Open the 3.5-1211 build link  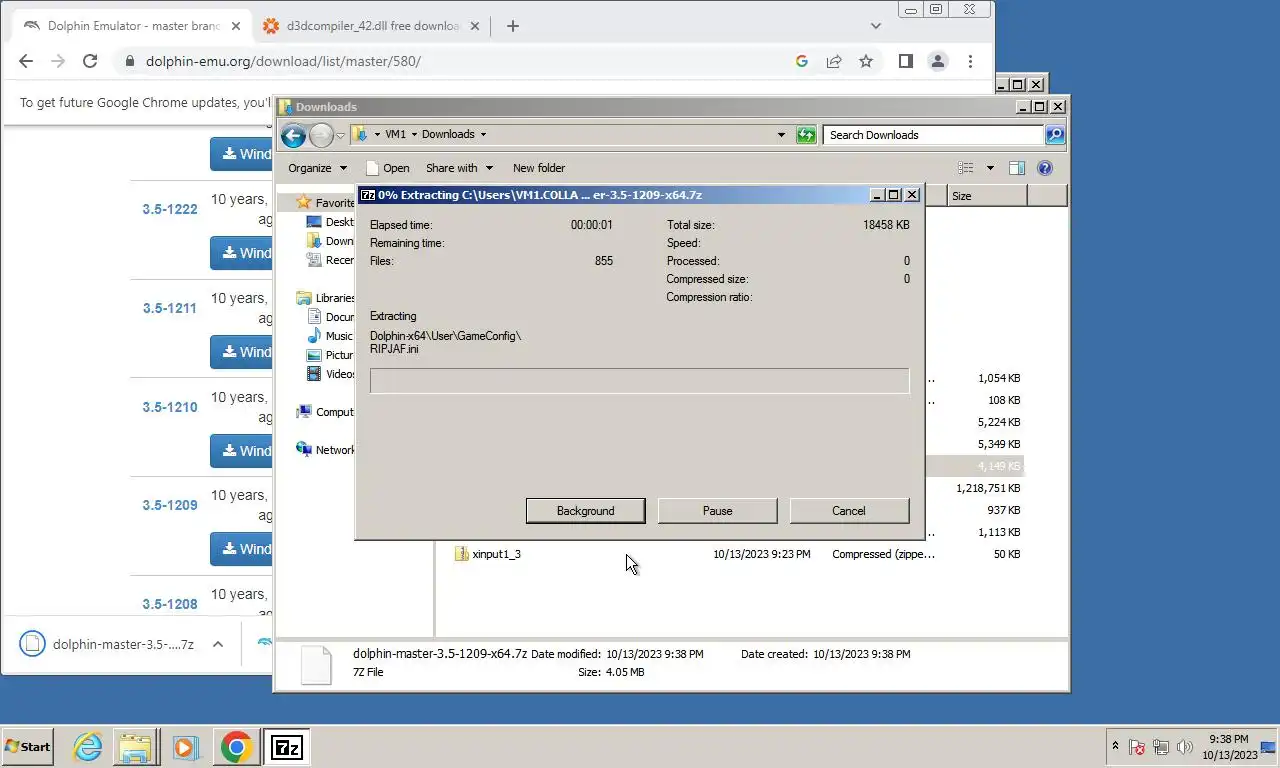click(x=170, y=308)
